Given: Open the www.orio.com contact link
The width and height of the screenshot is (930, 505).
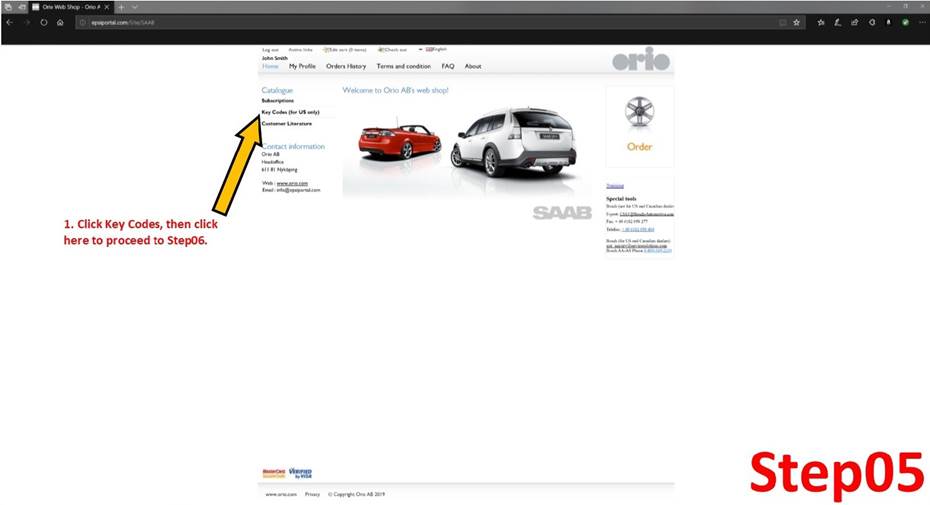Looking at the screenshot, I should [292, 183].
